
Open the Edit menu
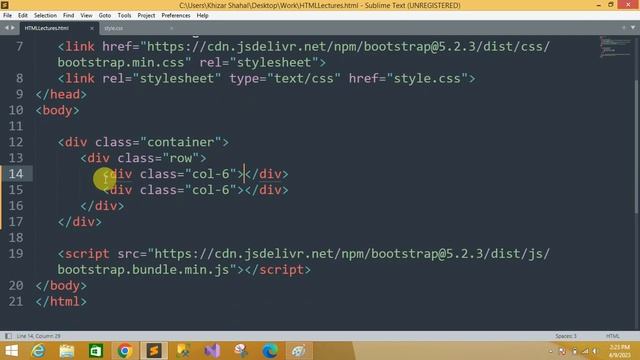pyautogui.click(x=22, y=16)
